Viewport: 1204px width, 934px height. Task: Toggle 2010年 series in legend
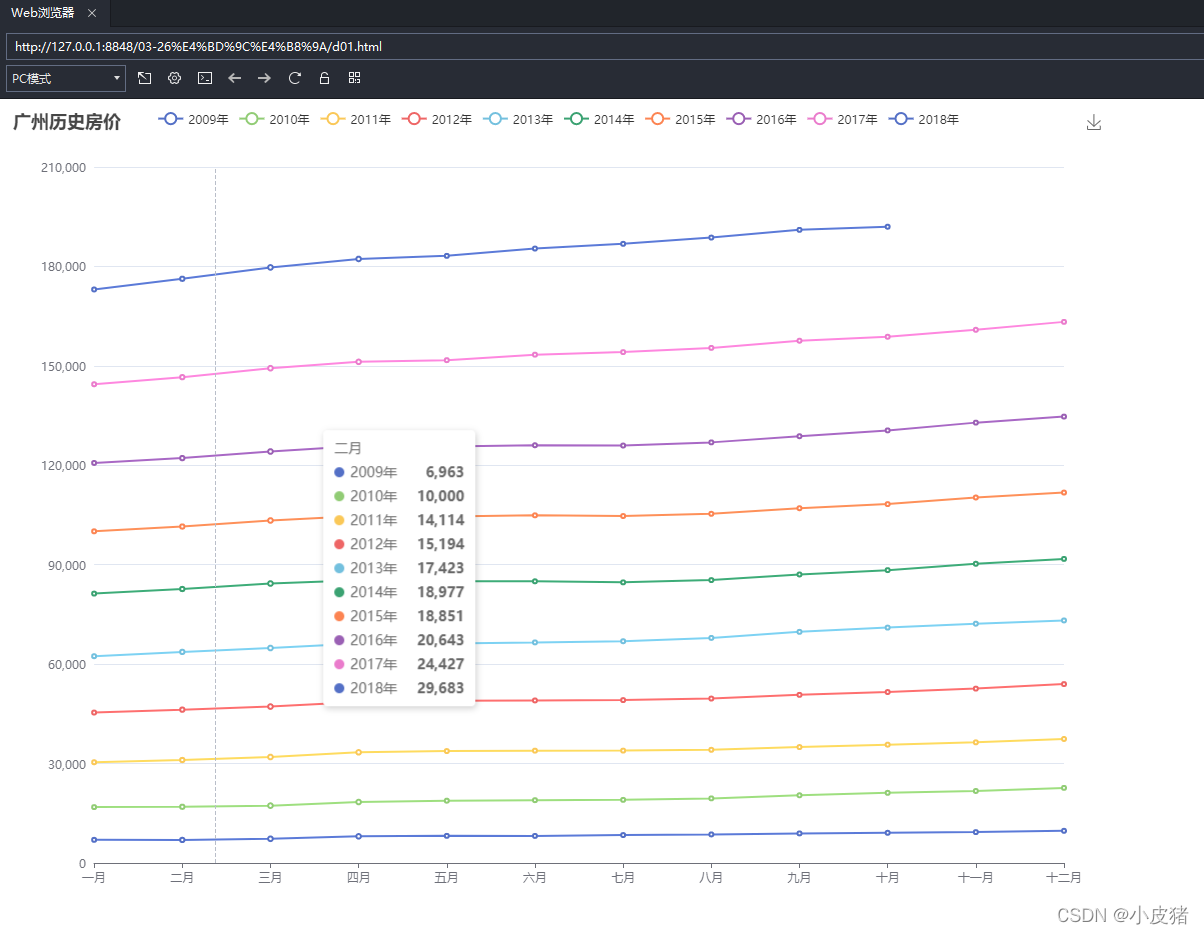[275, 119]
